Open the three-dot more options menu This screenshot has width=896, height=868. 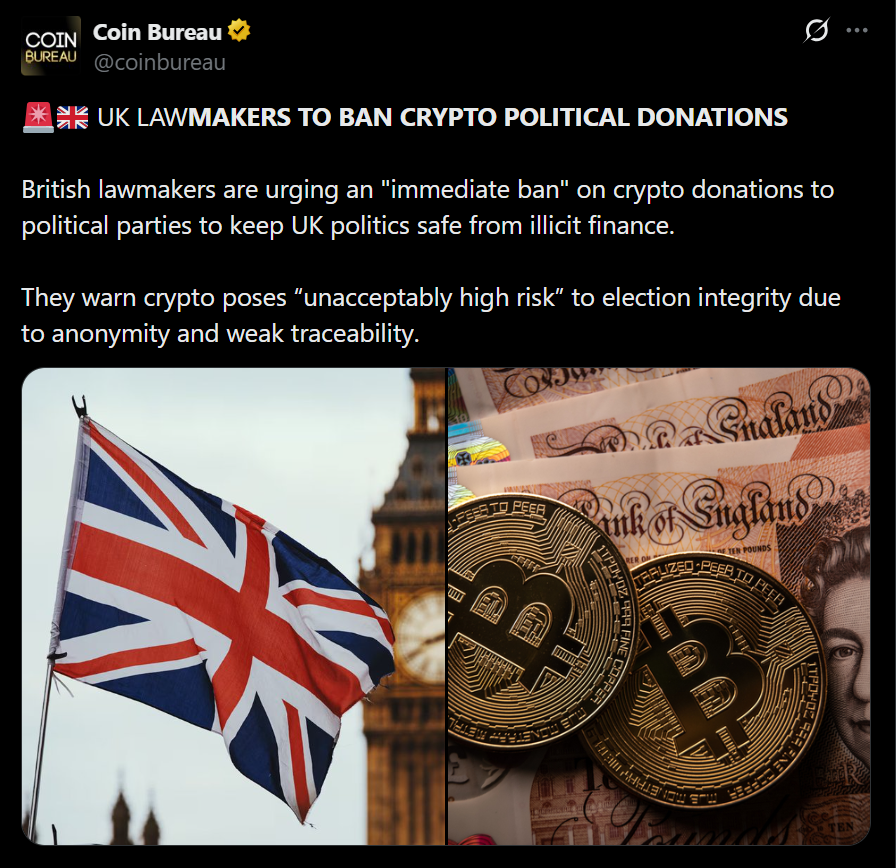pos(857,31)
